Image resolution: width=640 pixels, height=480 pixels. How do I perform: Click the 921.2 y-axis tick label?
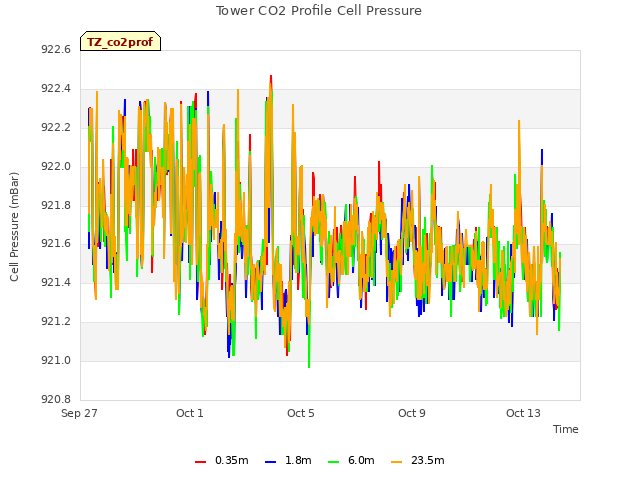tap(56, 322)
